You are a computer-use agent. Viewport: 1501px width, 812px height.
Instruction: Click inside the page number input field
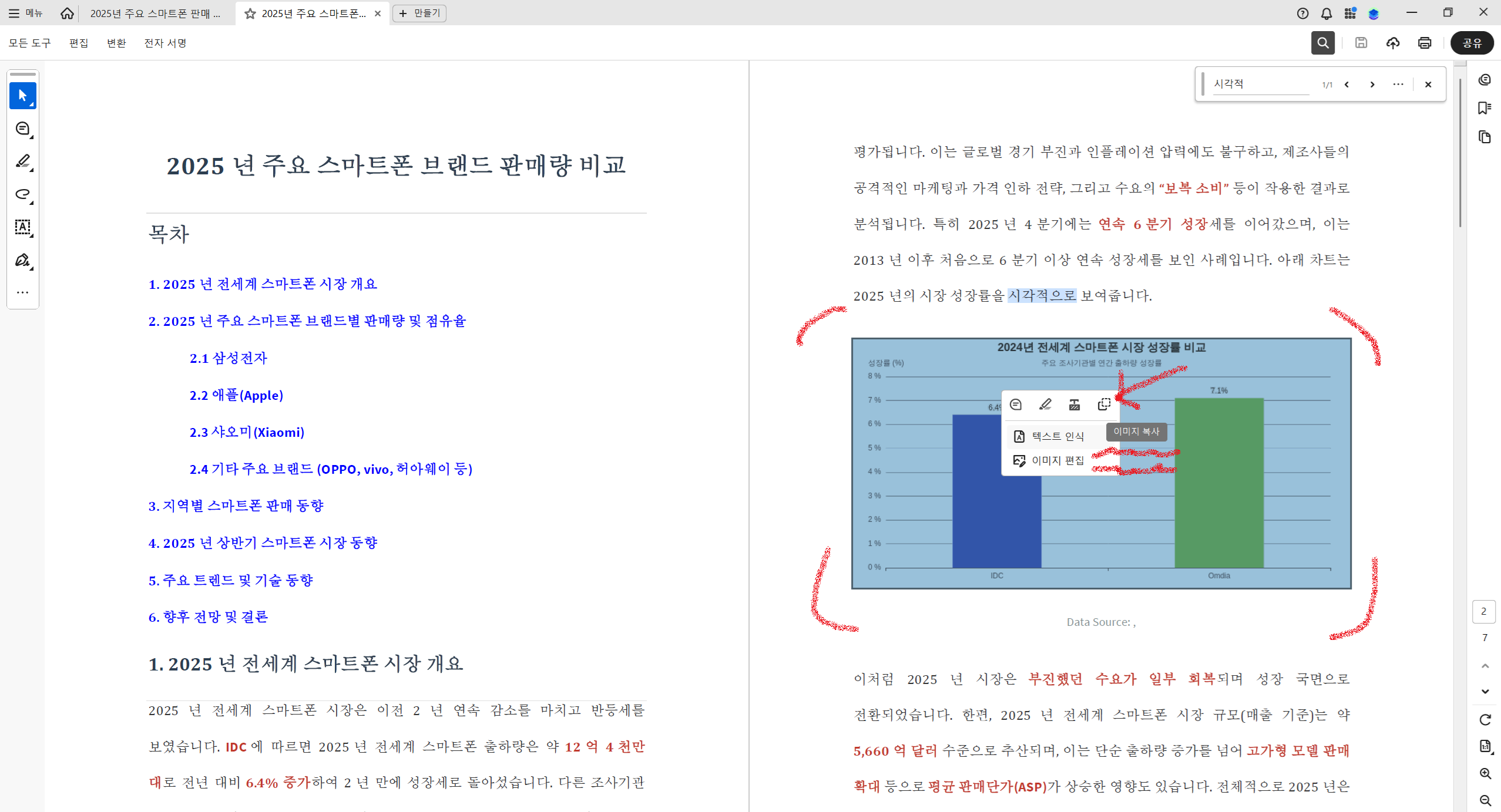[1483, 611]
